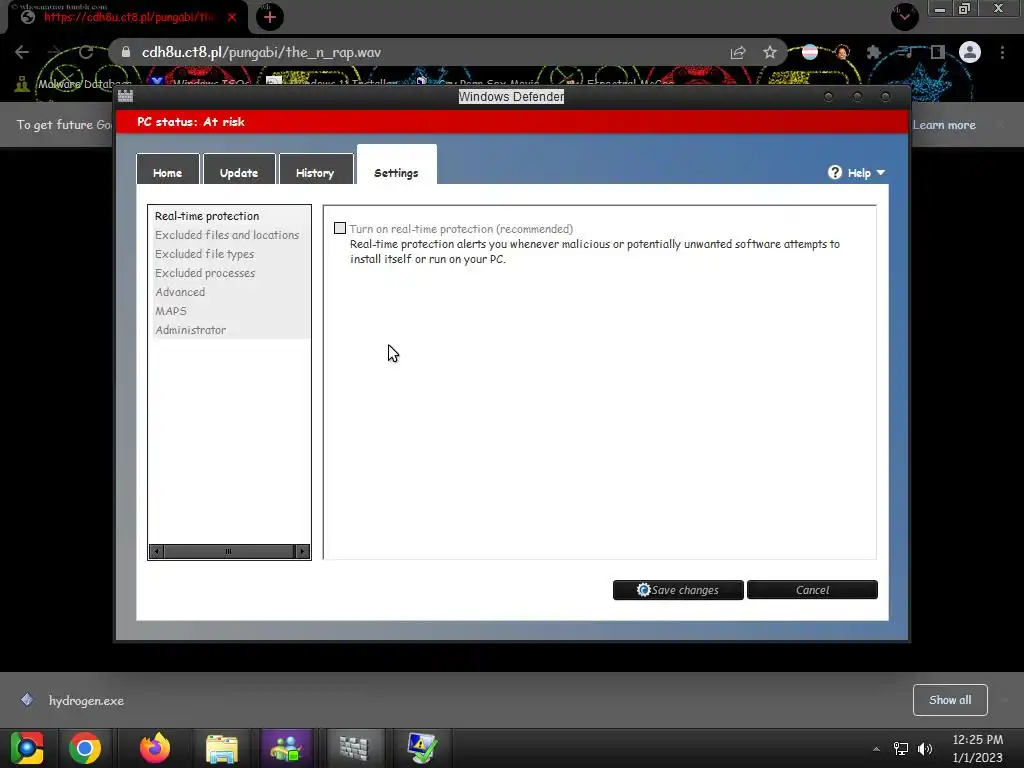Click the share page icon
Screen dimensions: 1024x768
click(738, 52)
